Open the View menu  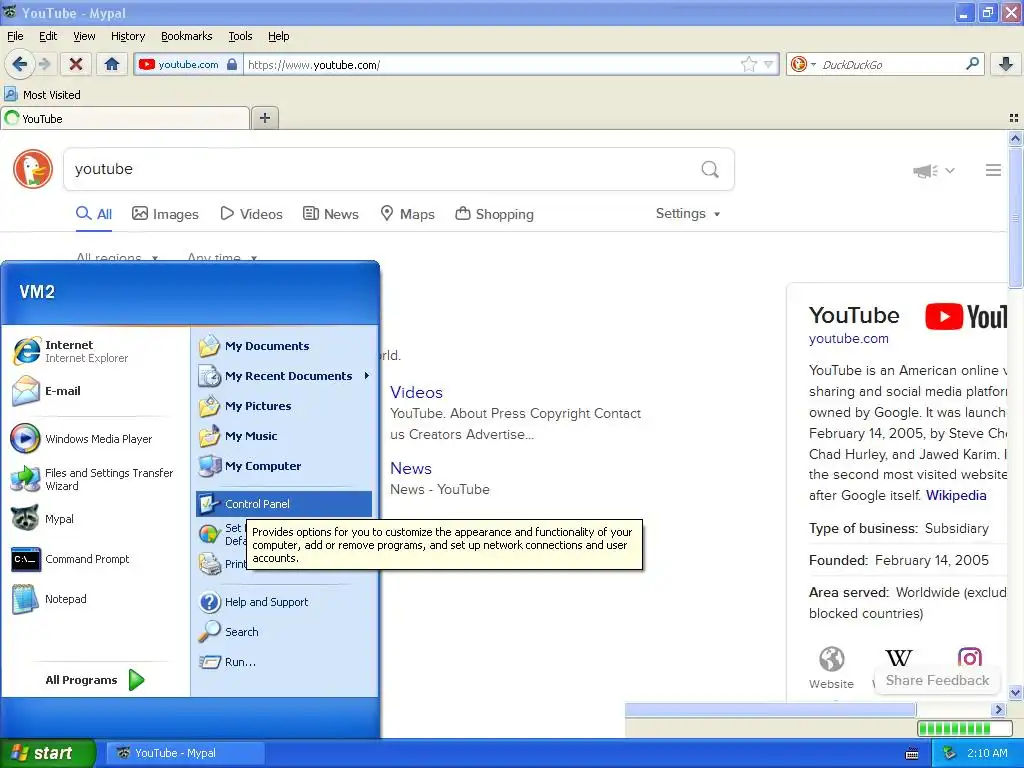point(84,36)
